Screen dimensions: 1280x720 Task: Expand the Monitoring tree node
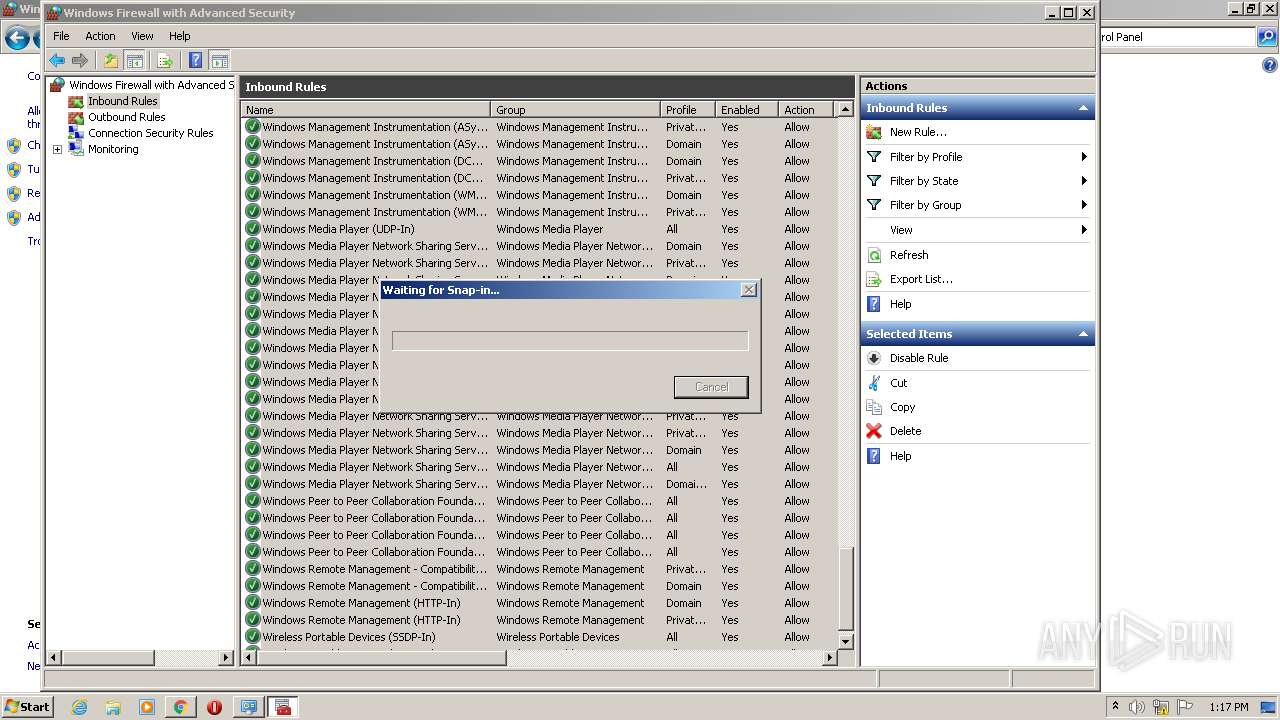coord(57,149)
